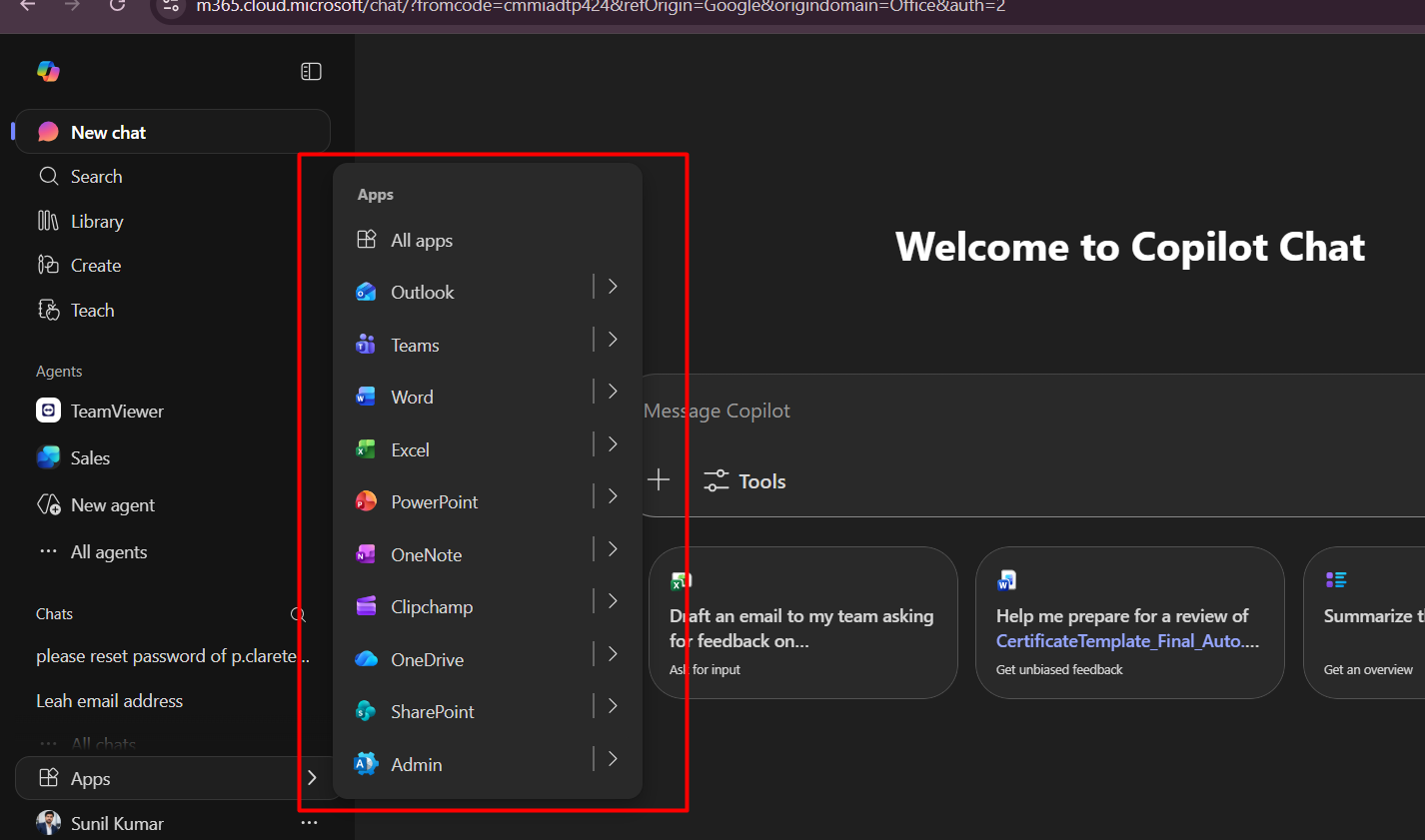Click the Copilot logo icon
The image size is (1425, 840).
(48, 71)
